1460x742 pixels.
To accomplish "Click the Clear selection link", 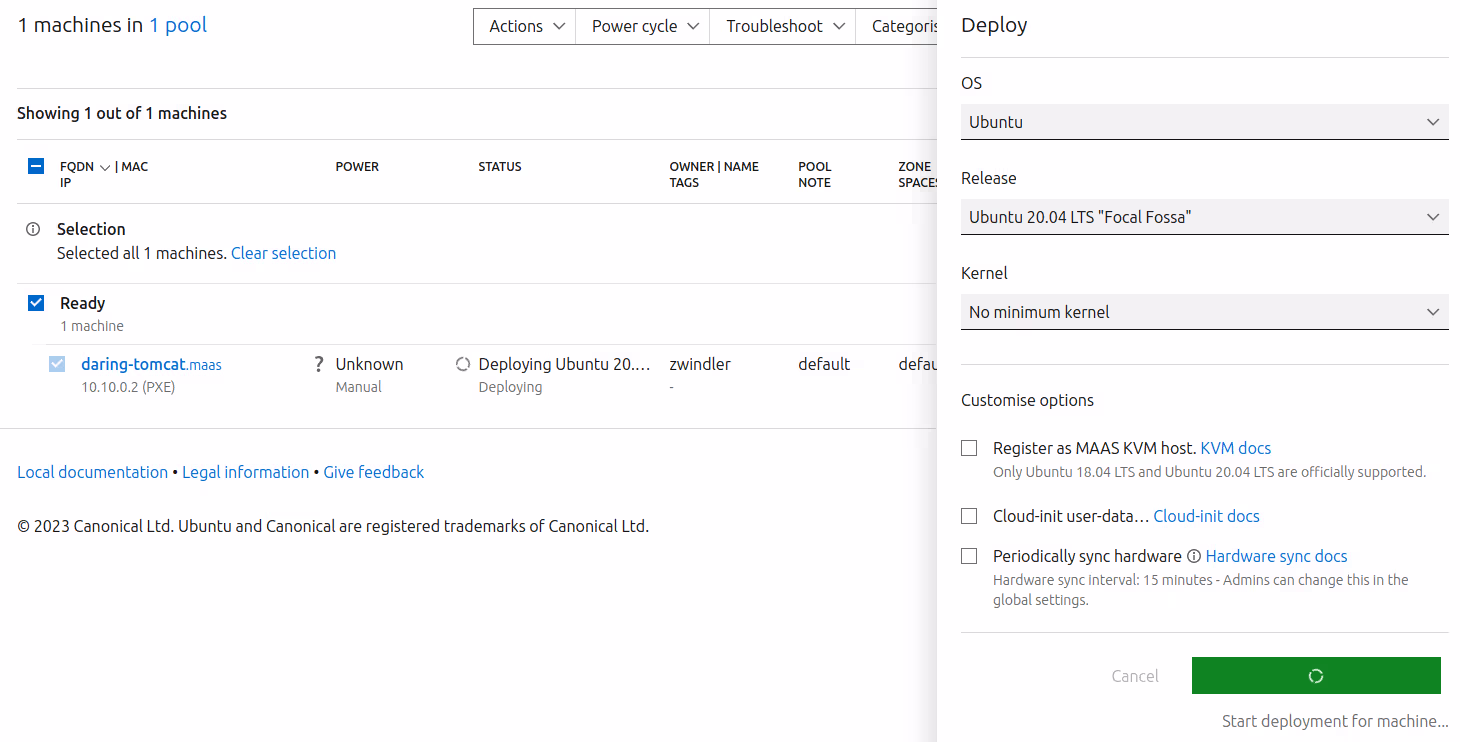I will coord(283,254).
